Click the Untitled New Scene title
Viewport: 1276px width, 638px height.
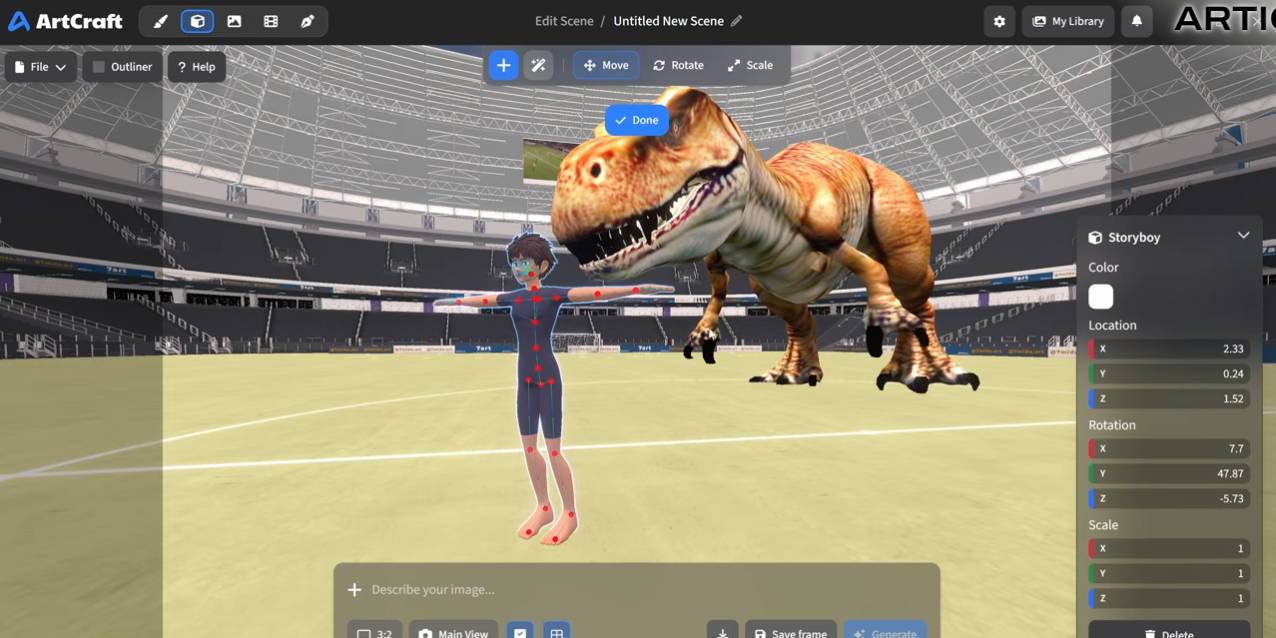[668, 21]
